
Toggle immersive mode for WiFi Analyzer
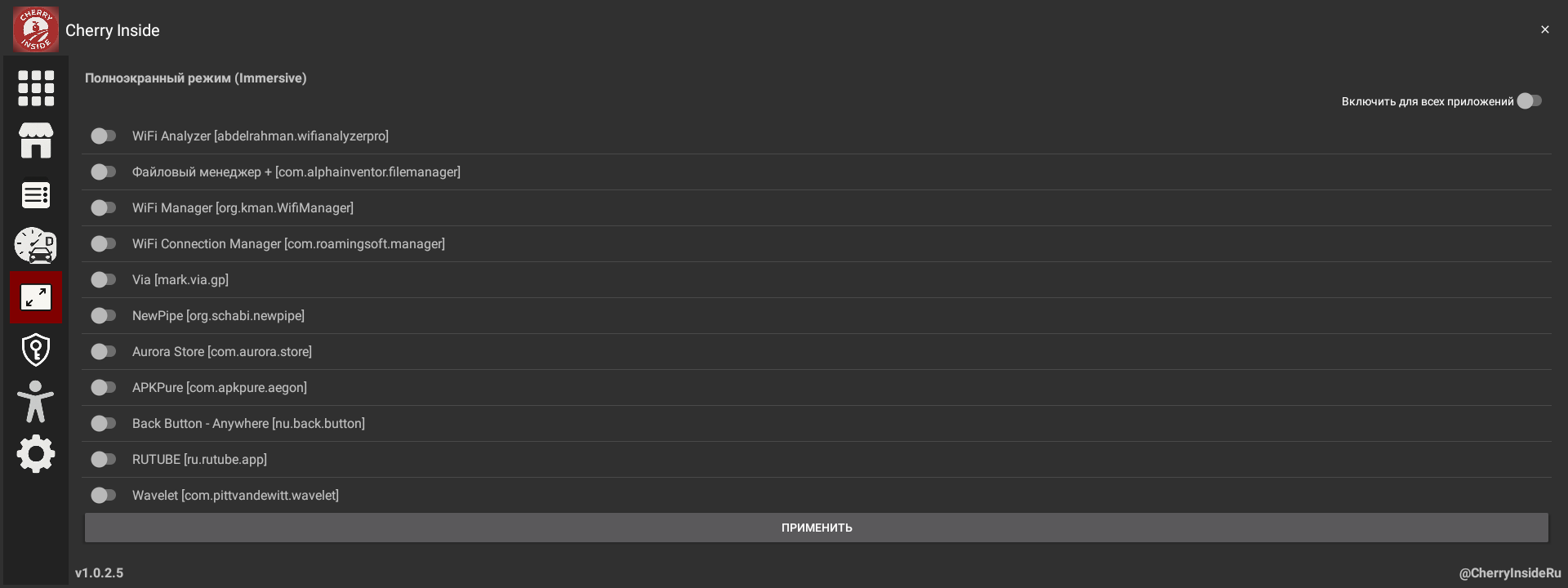click(104, 136)
